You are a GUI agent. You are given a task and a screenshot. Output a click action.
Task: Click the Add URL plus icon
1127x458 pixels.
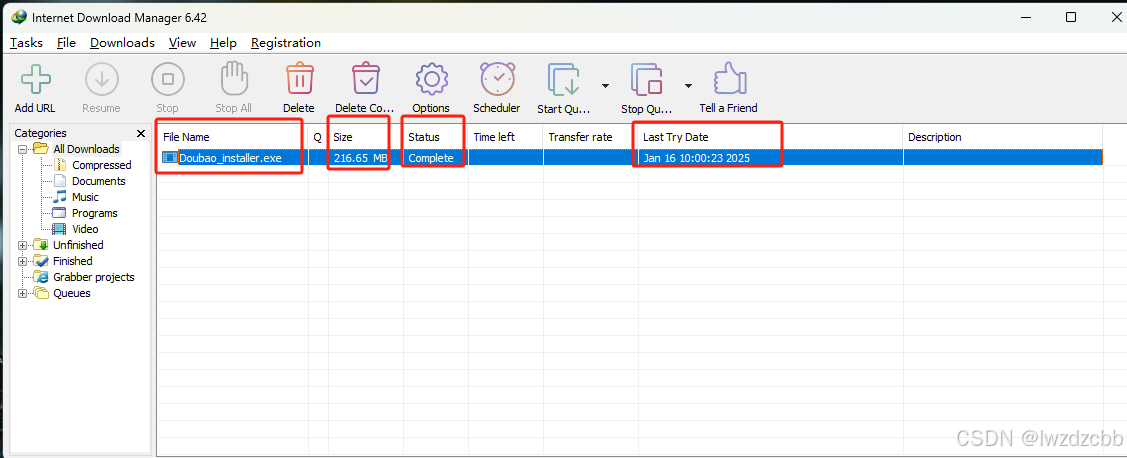(x=35, y=79)
